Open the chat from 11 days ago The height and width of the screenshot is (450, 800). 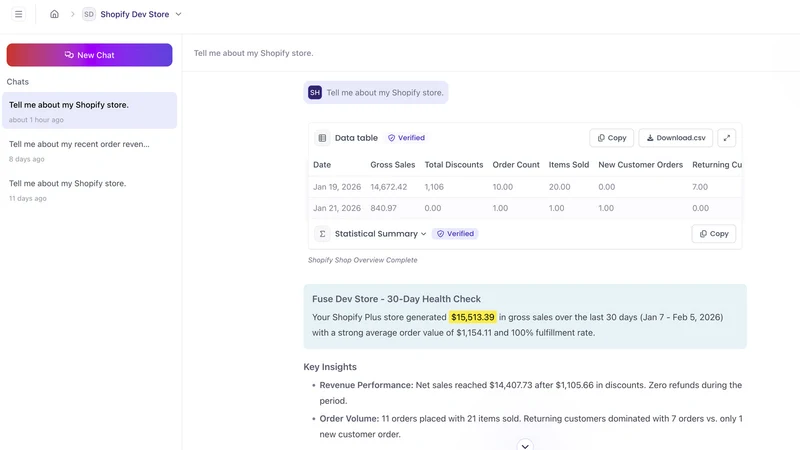click(x=89, y=190)
